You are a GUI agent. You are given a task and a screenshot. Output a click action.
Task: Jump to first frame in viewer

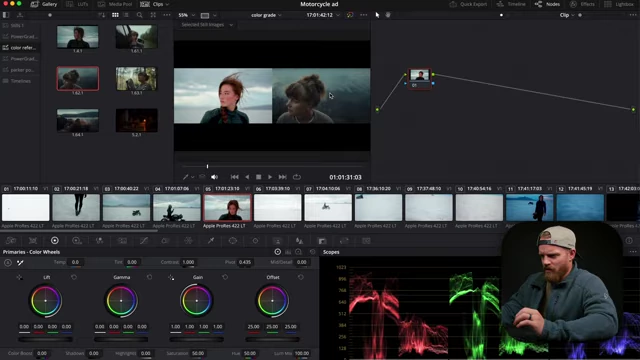coord(235,177)
